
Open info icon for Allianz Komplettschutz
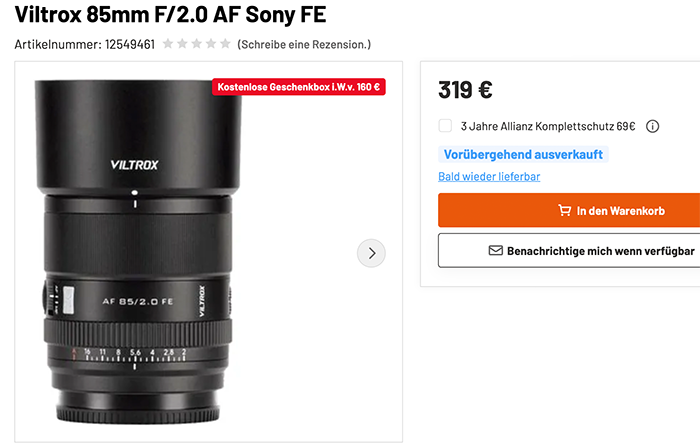click(652, 126)
